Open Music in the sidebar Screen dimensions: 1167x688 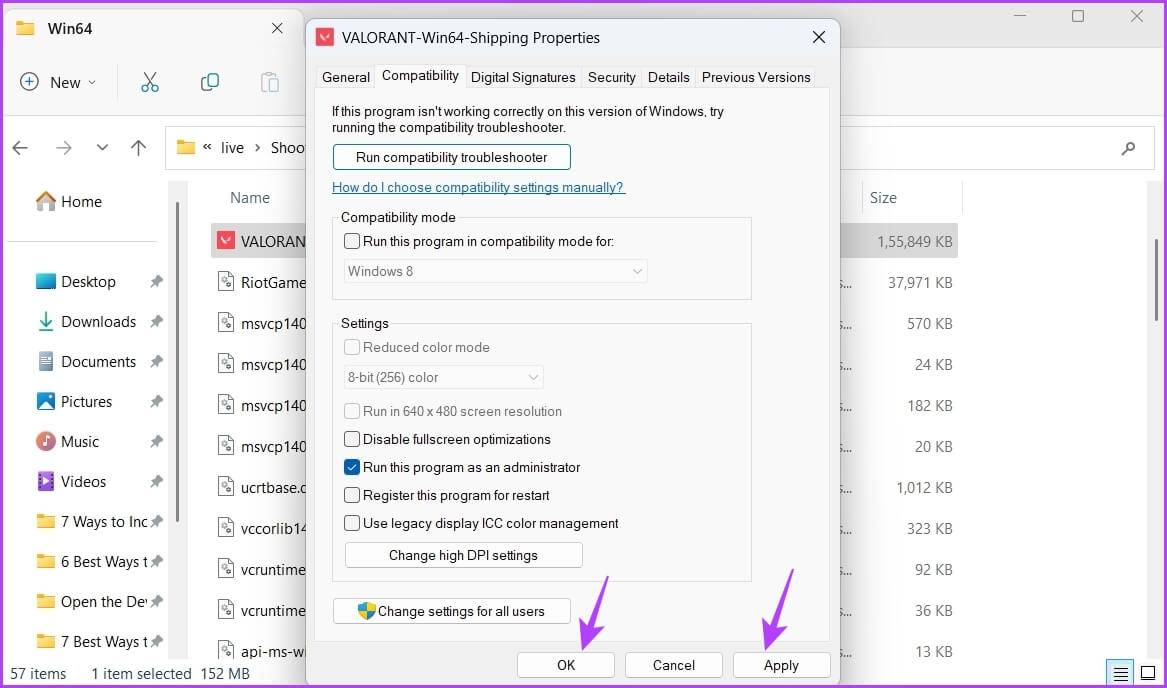67,442
